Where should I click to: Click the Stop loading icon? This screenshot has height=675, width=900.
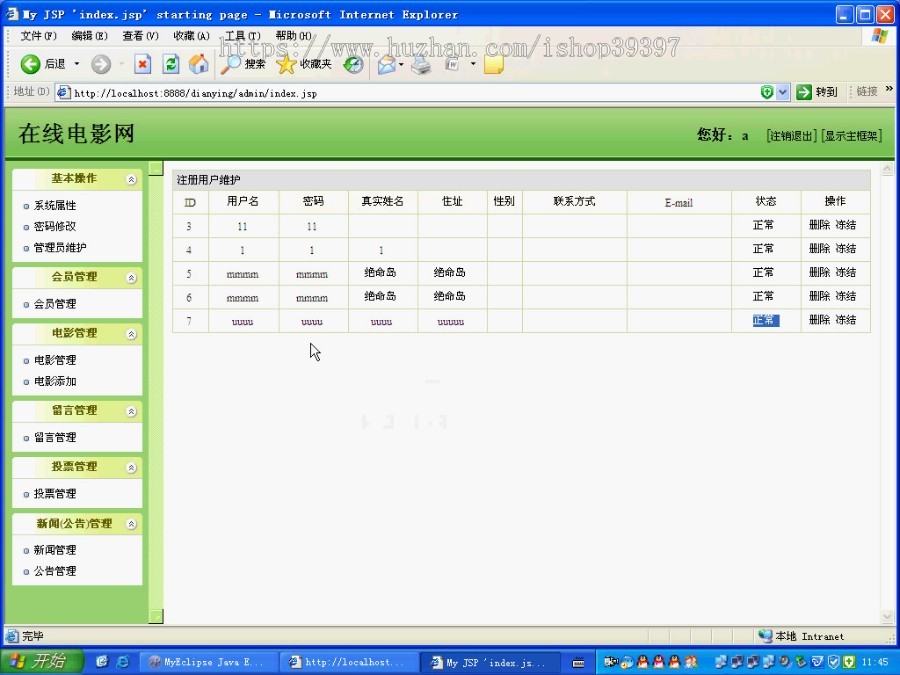pos(142,64)
